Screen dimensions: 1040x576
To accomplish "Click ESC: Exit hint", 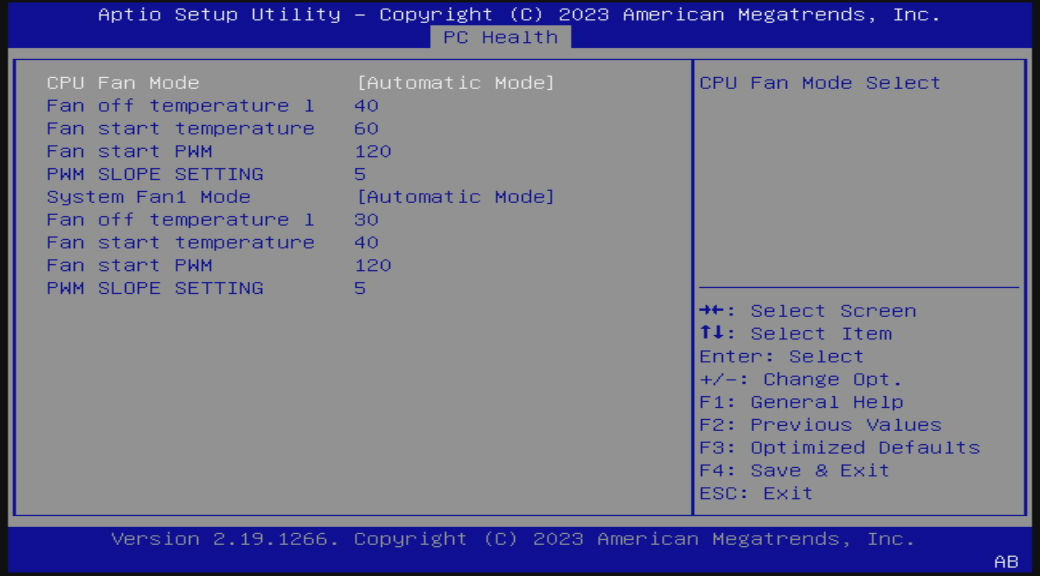I will pyautogui.click(x=756, y=493).
